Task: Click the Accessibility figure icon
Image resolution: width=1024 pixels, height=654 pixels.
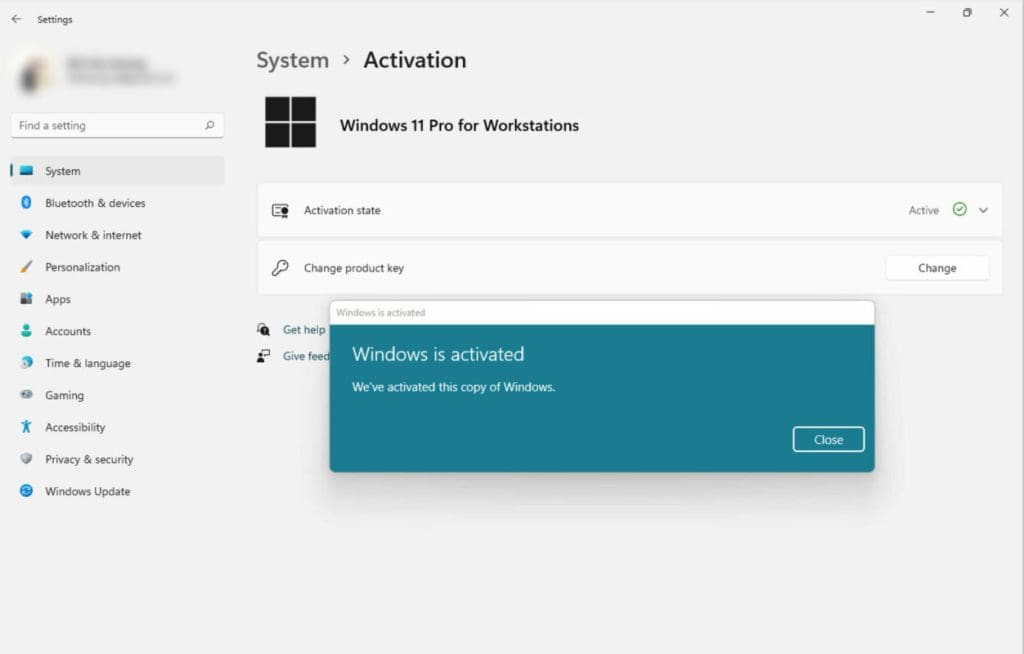Action: (26, 427)
